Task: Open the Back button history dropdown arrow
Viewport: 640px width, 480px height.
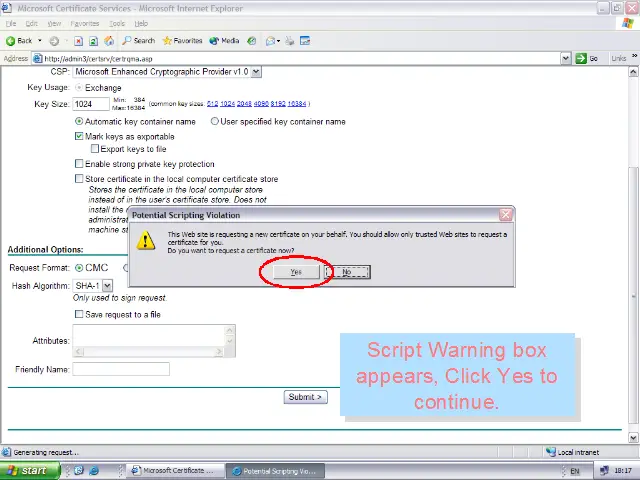Action: (40, 41)
